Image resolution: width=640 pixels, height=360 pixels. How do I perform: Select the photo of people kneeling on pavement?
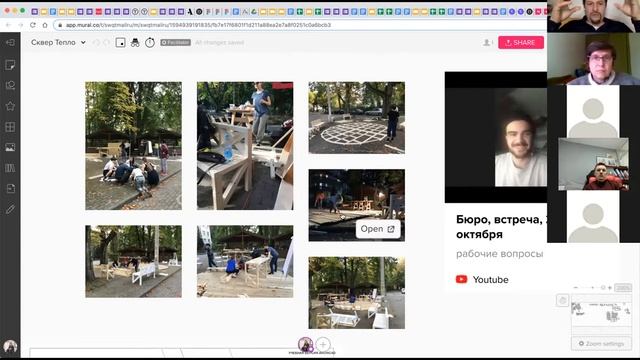[133, 146]
